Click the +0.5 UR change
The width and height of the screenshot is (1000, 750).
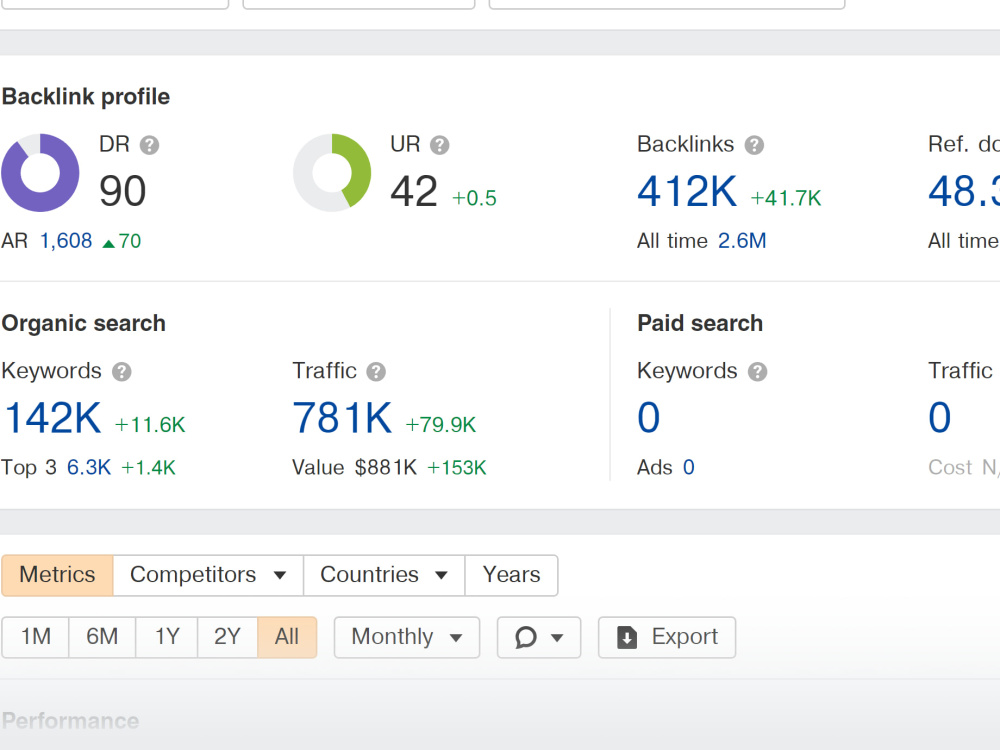(474, 198)
